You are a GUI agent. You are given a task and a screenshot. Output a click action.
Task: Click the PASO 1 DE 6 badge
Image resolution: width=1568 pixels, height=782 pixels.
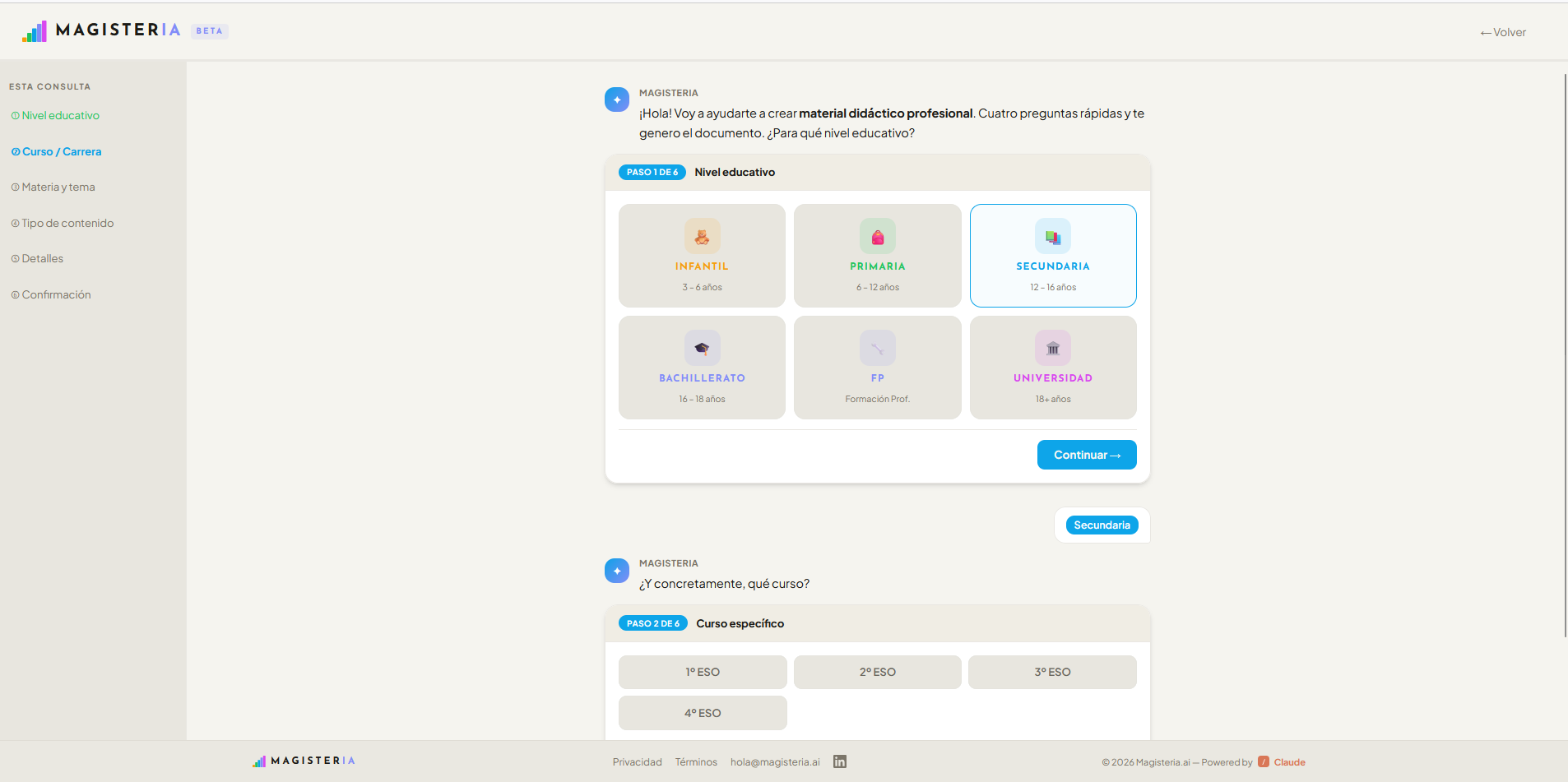click(652, 172)
